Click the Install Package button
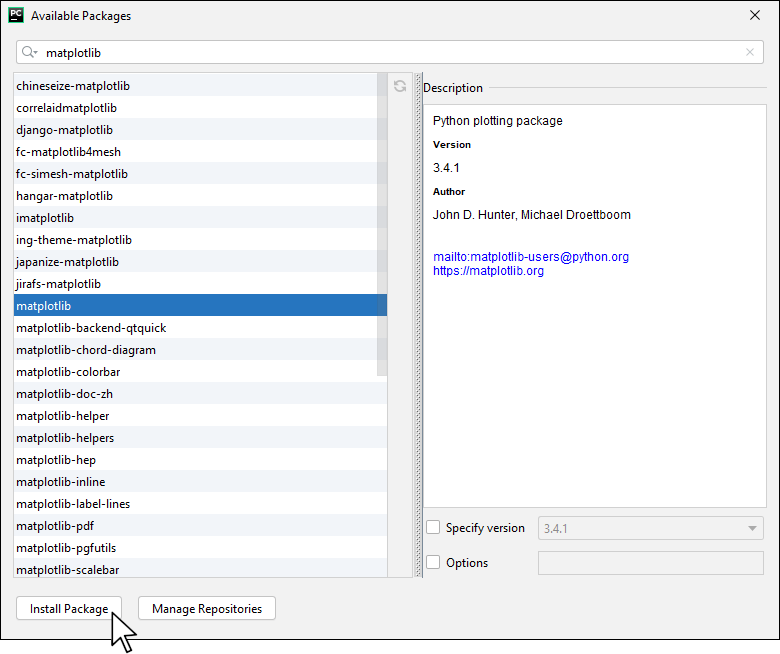 pyautogui.click(x=69, y=608)
